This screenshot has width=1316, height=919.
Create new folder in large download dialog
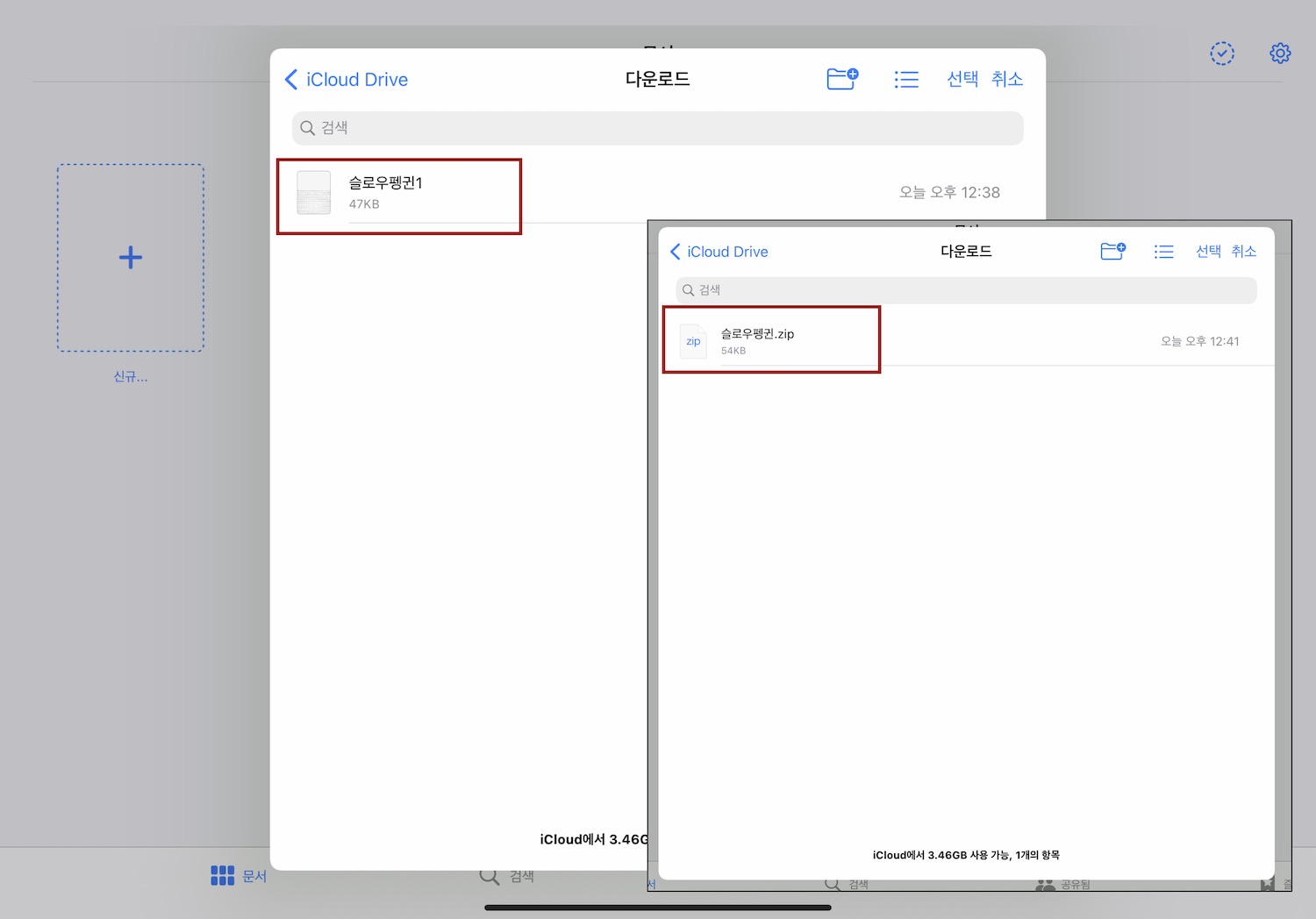pyautogui.click(x=842, y=79)
